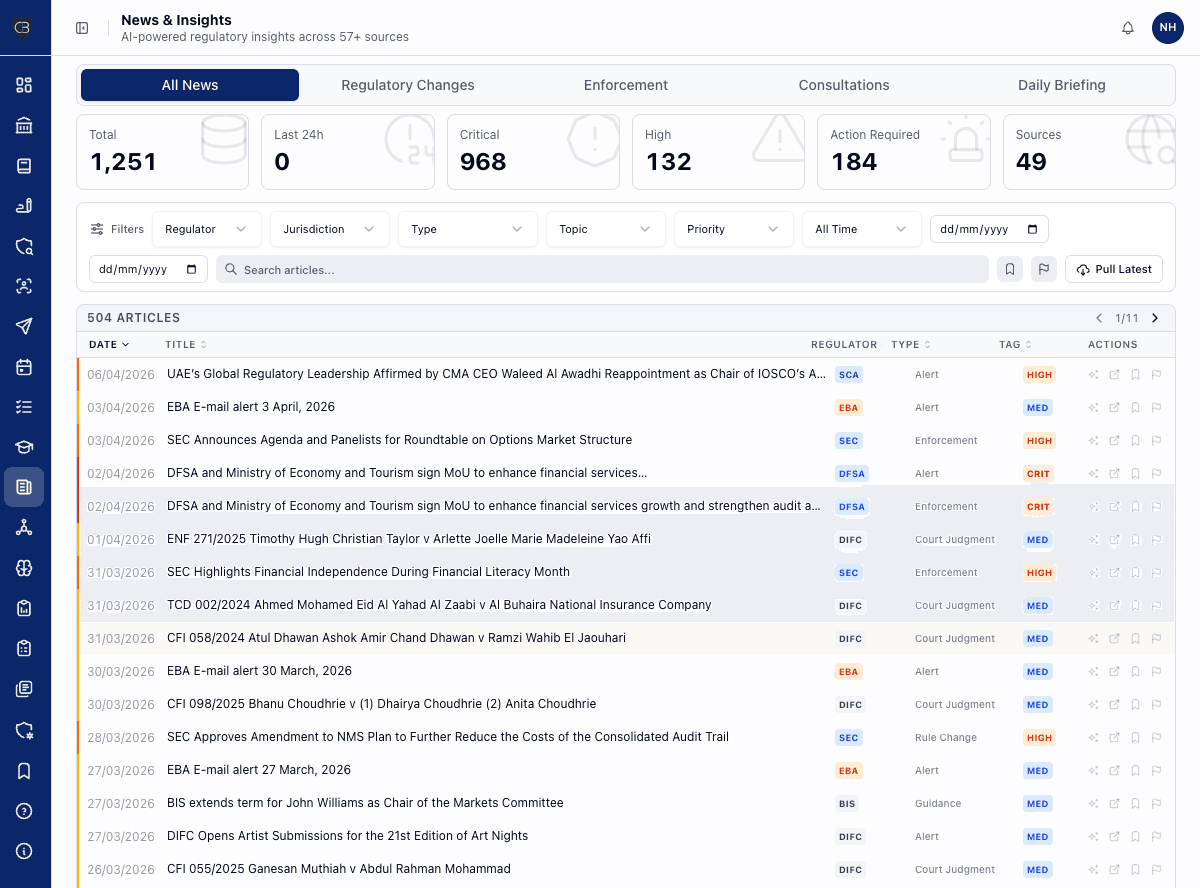
Task: Bookmark the UAE's Global Regulatory Leadership article
Action: point(1135,375)
